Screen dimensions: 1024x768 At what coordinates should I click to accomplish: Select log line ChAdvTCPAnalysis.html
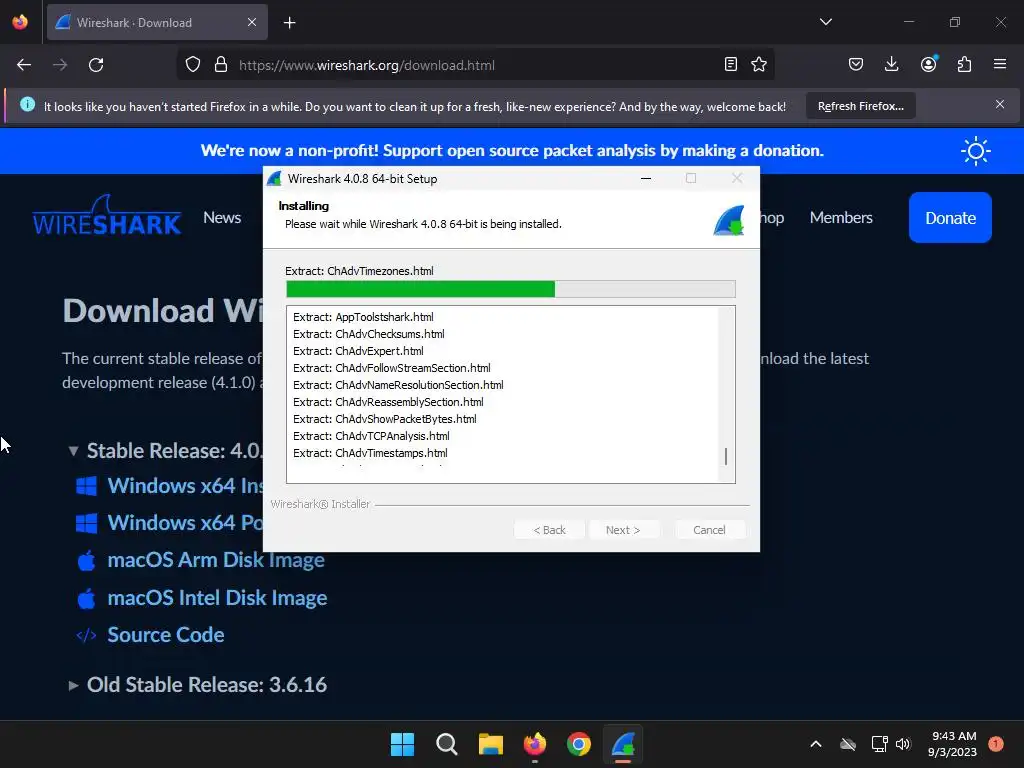[x=371, y=436]
